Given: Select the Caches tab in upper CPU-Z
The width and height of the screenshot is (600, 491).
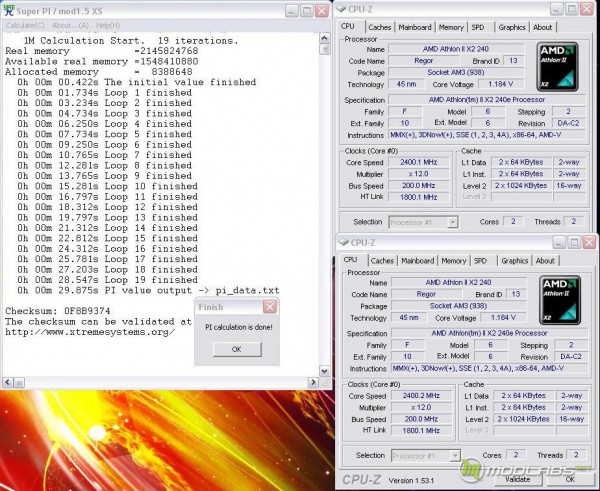Looking at the screenshot, I should pyautogui.click(x=379, y=27).
